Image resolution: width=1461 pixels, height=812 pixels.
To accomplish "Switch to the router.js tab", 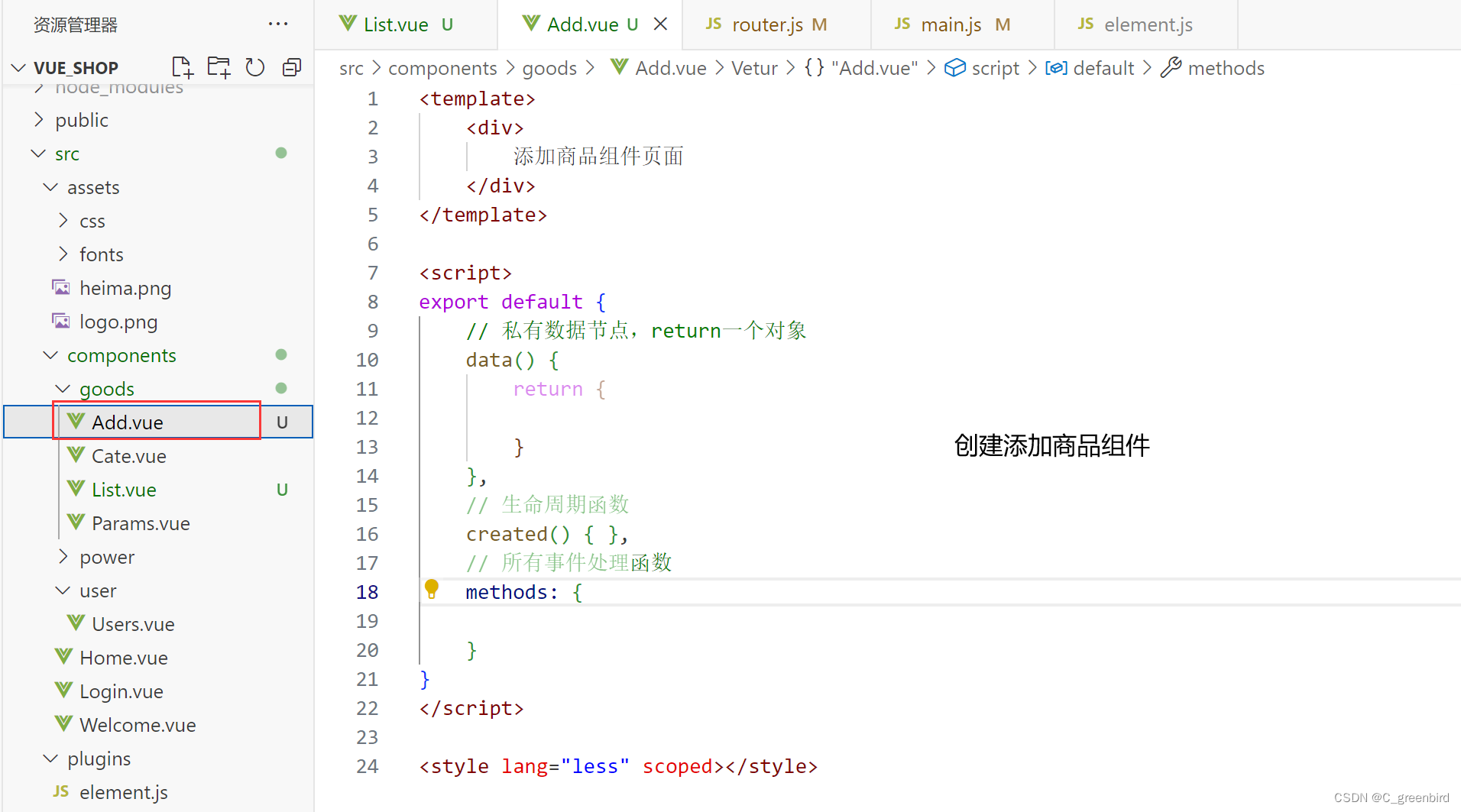I will [776, 24].
